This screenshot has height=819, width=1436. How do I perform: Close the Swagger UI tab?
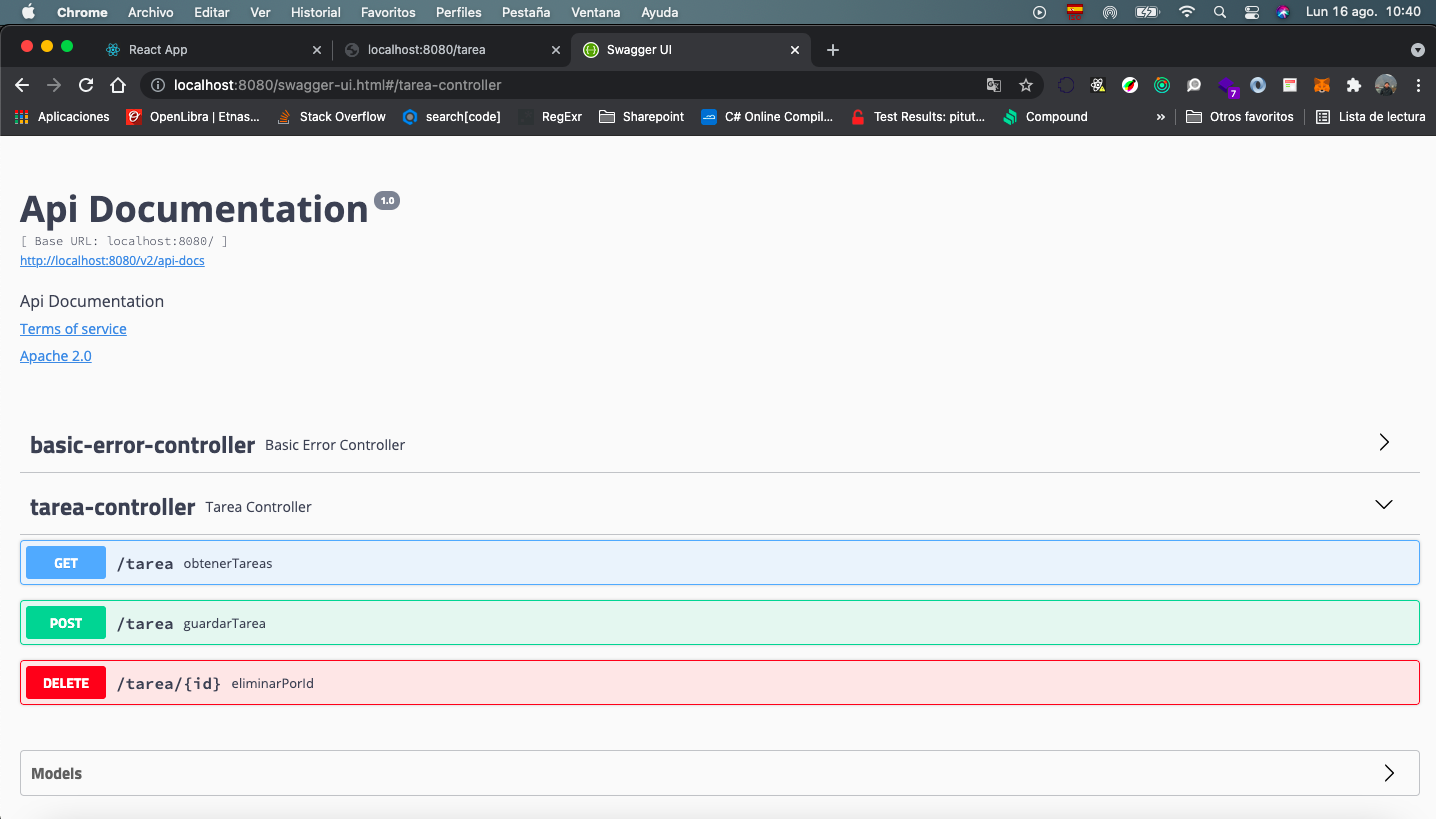[795, 50]
